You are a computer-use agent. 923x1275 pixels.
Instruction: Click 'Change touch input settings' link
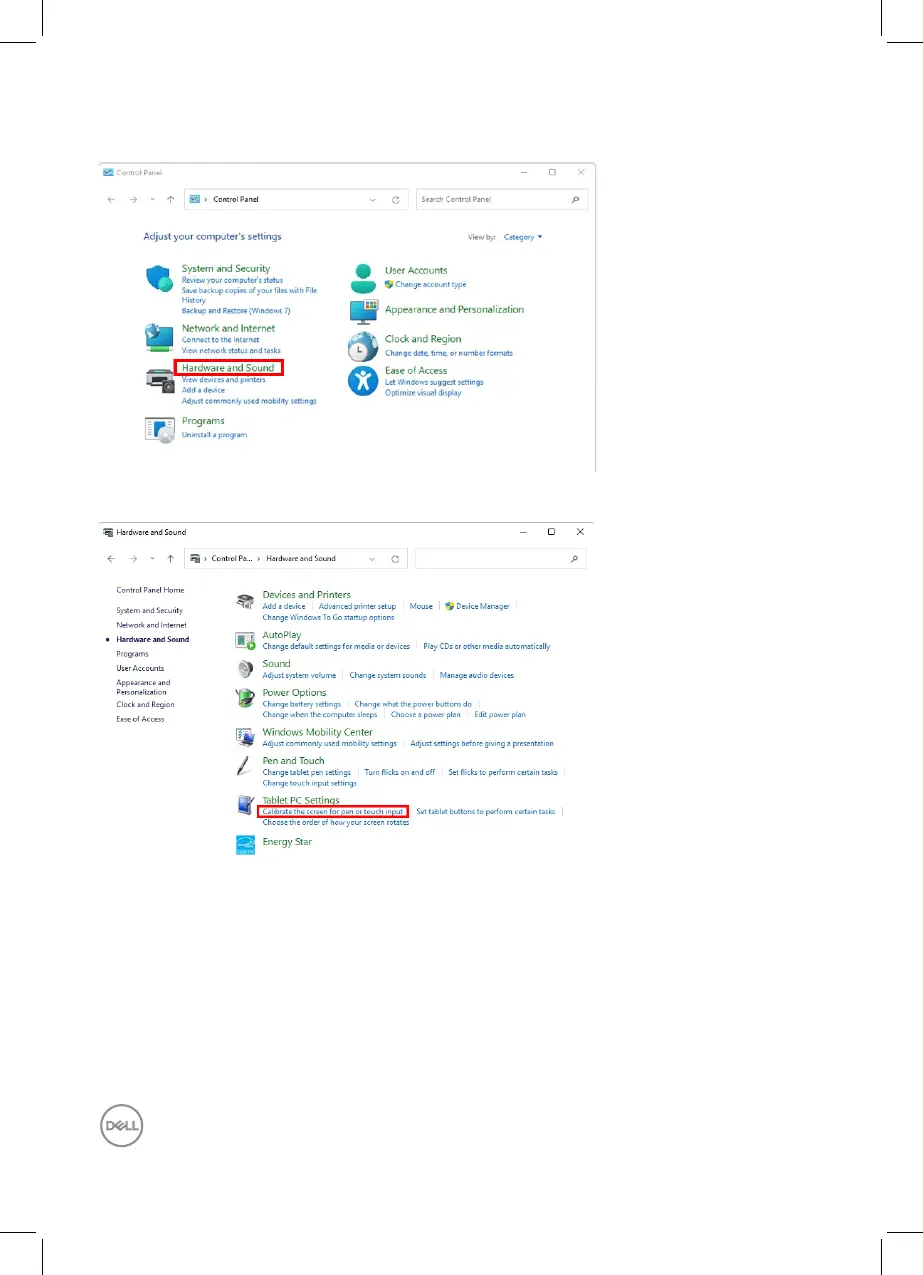[309, 783]
